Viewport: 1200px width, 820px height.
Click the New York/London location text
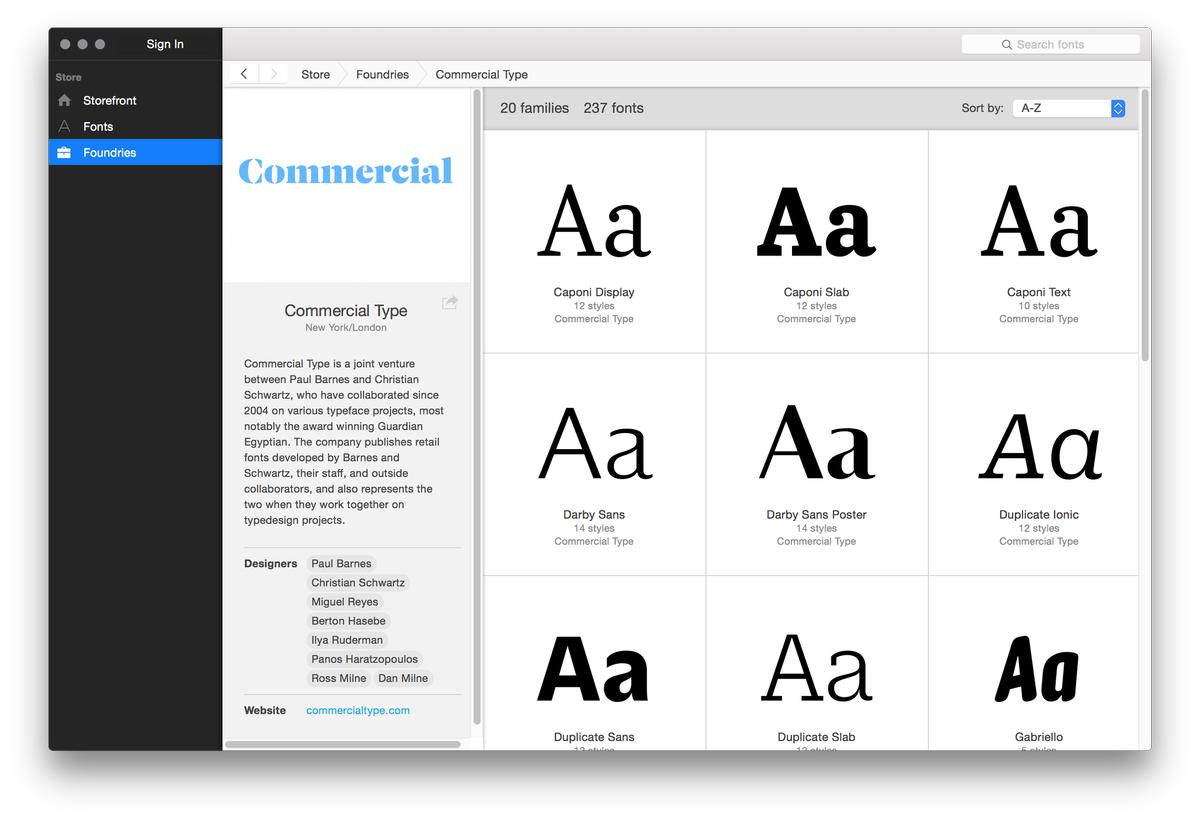point(346,328)
